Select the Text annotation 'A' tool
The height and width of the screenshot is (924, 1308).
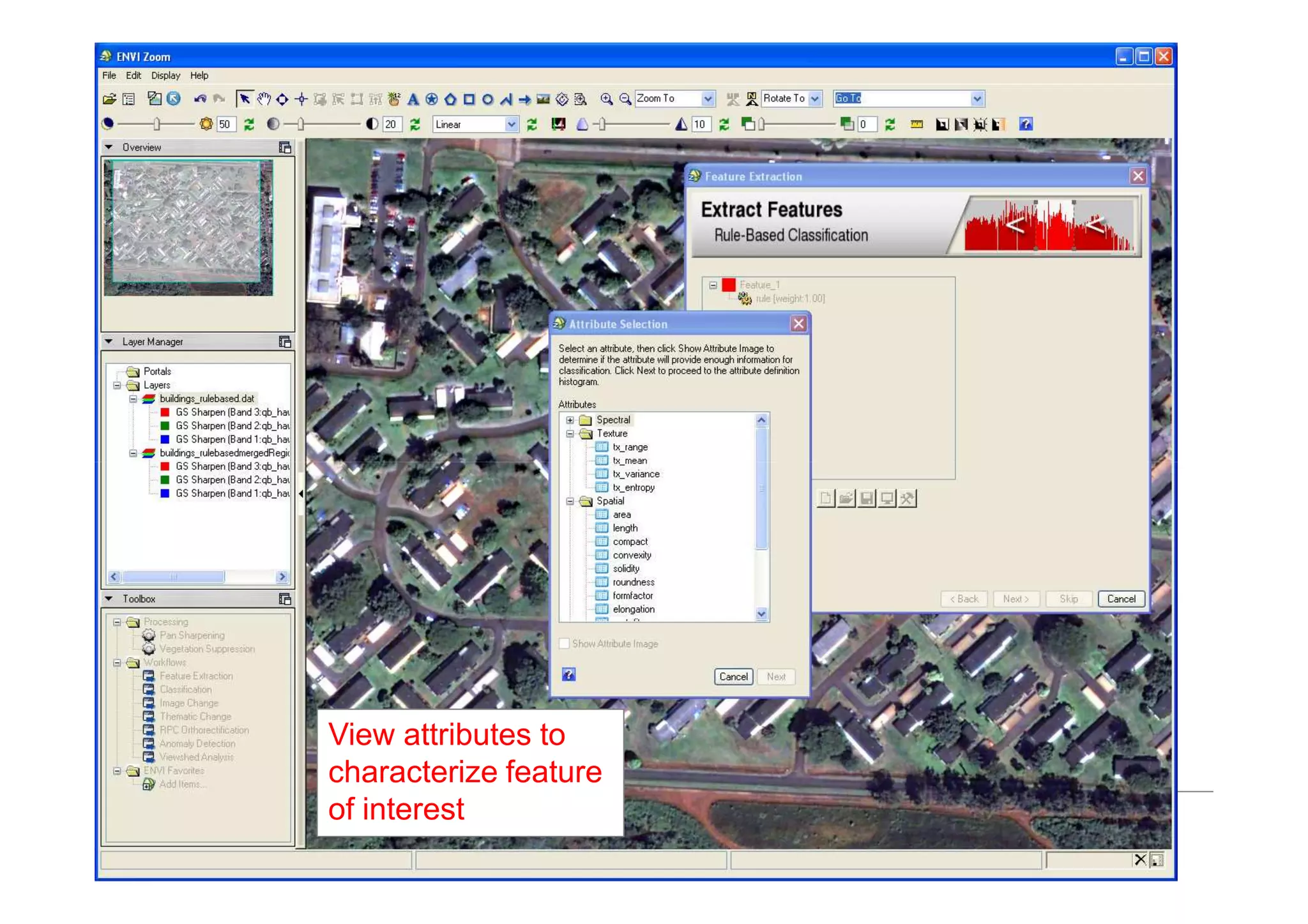(413, 99)
